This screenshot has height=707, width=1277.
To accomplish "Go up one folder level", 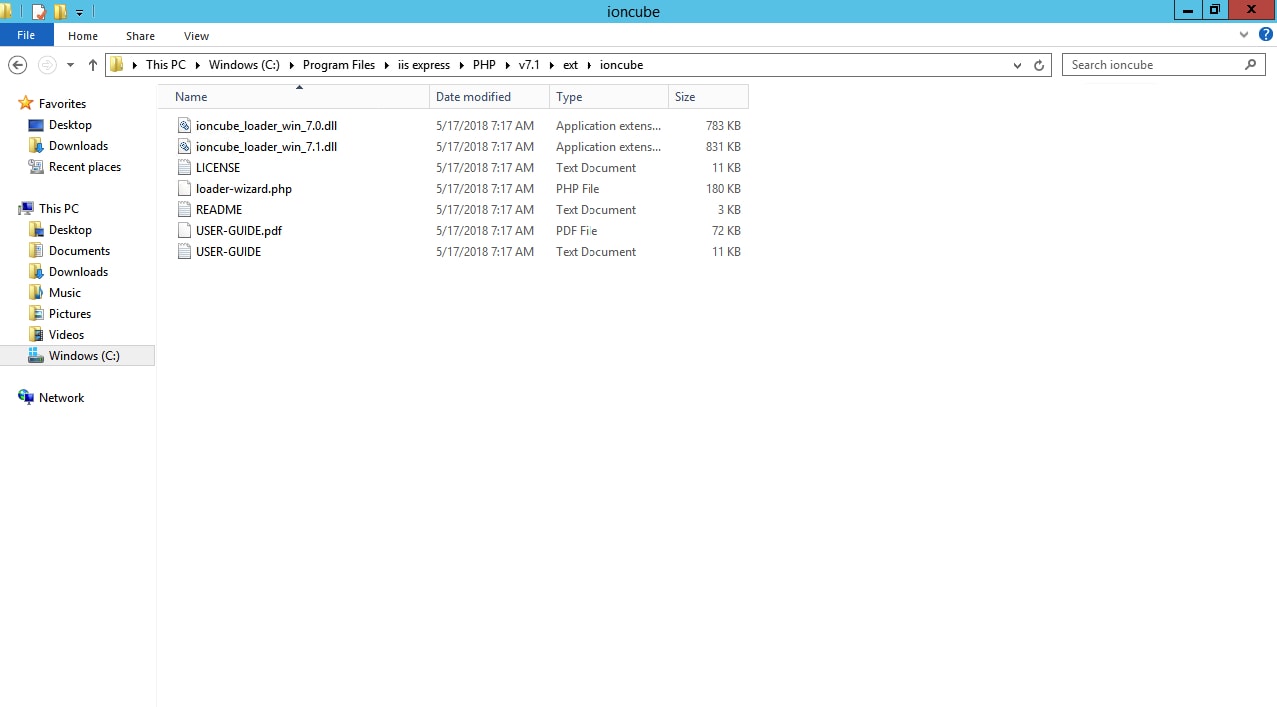I will 93,65.
